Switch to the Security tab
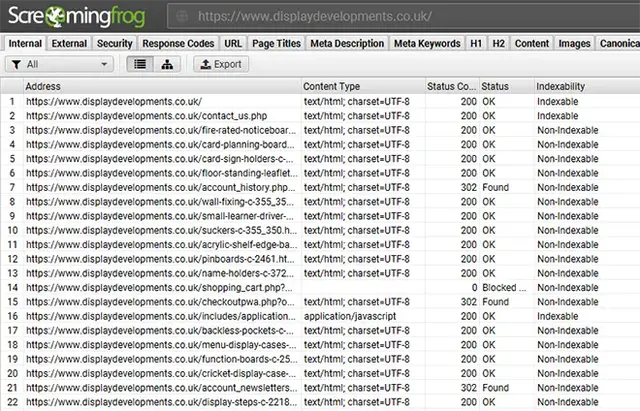The height and width of the screenshot is (411, 640). (115, 43)
